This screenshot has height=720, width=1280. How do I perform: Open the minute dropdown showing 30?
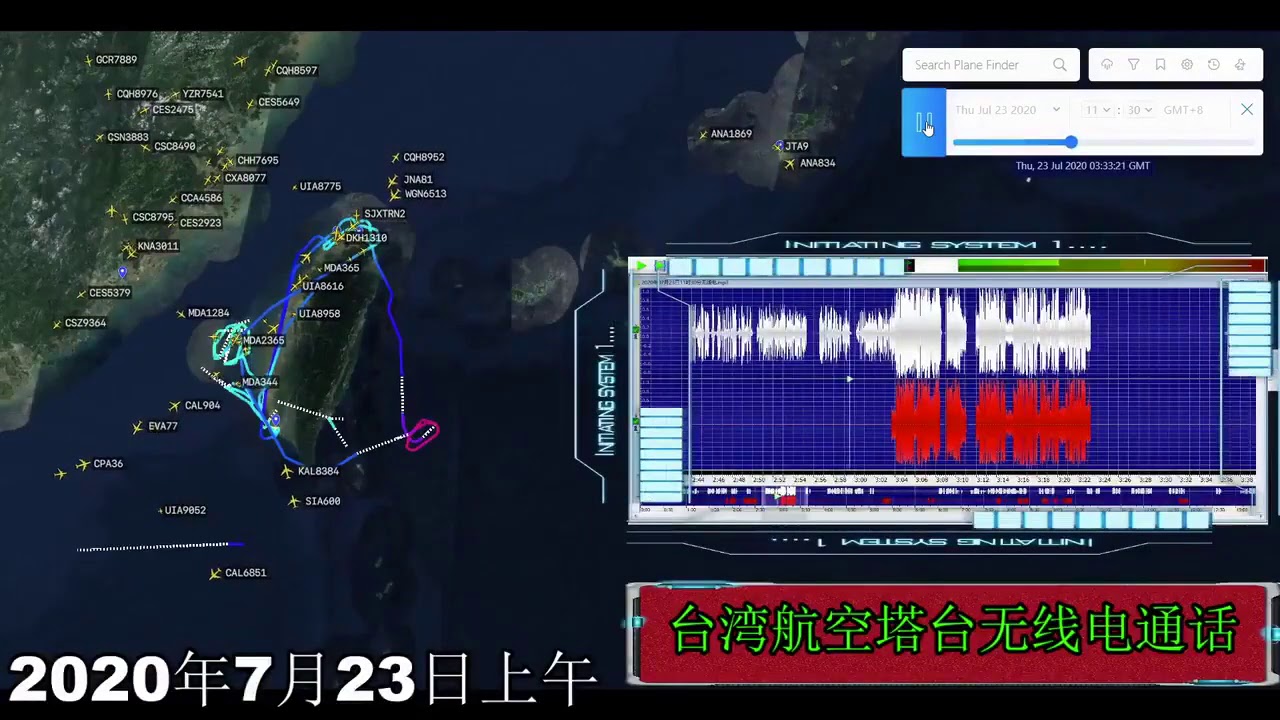click(x=1140, y=110)
